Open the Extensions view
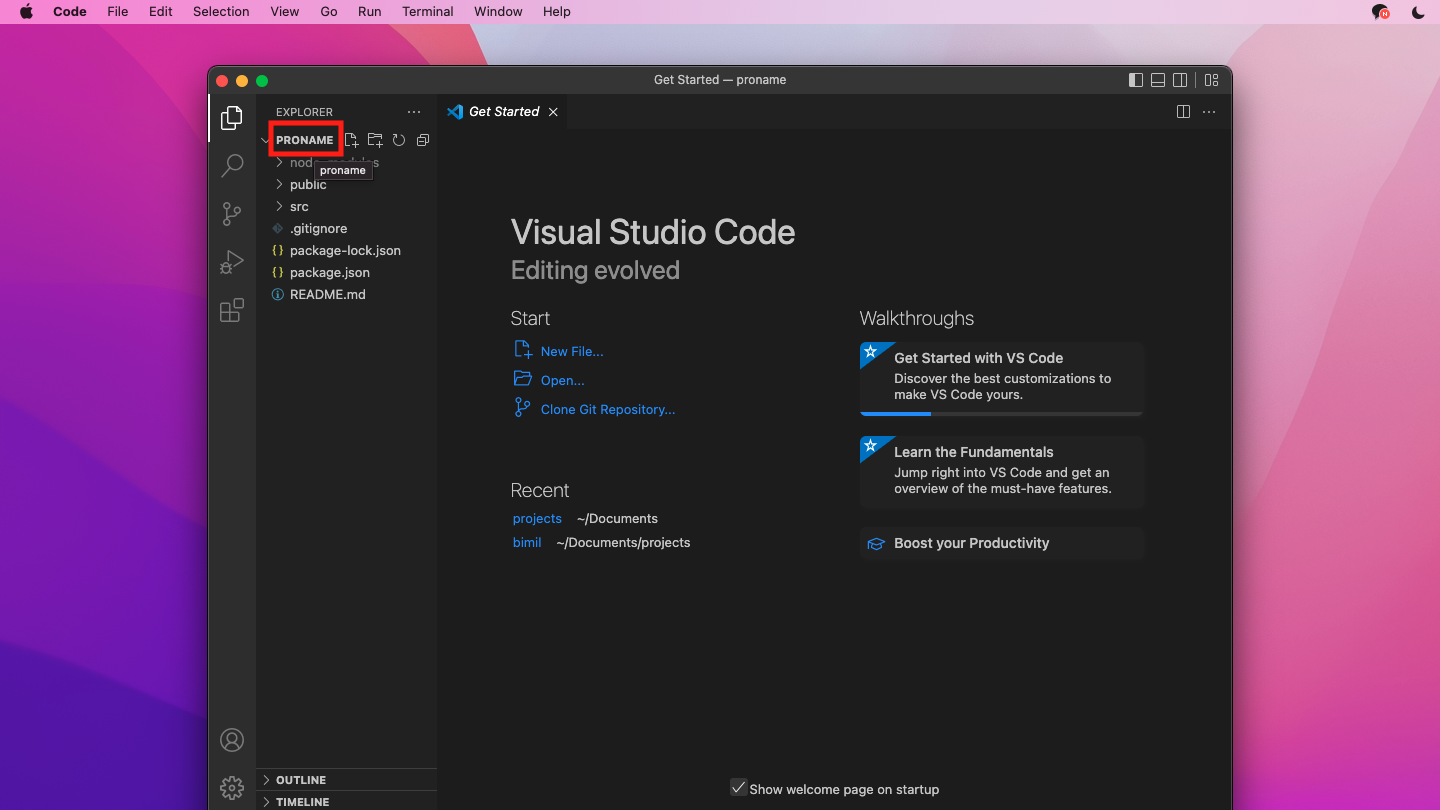The width and height of the screenshot is (1440, 810). coord(231,310)
